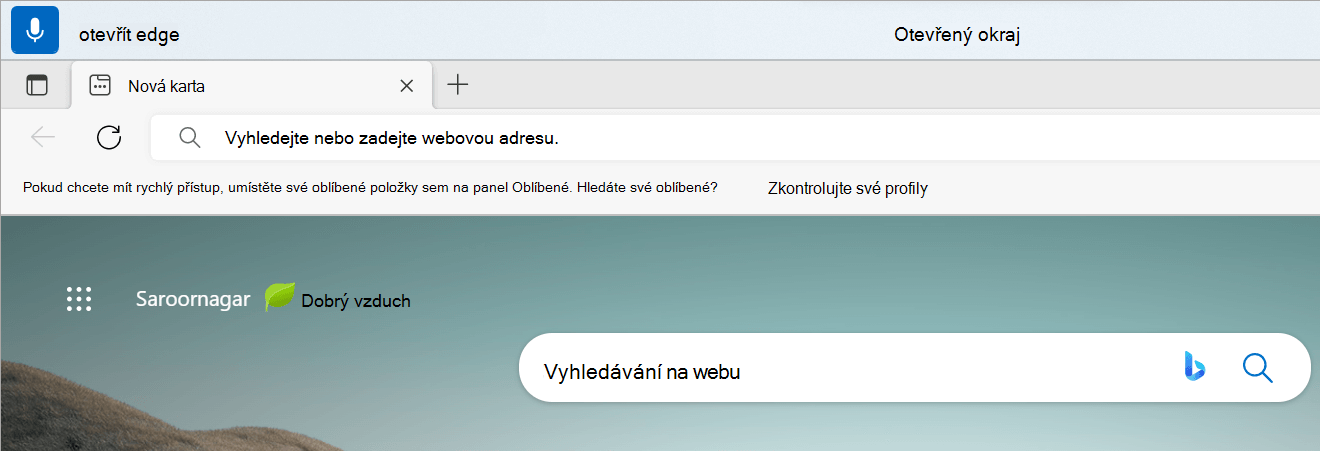Go back with the arrow button
The width and height of the screenshot is (1320, 451).
click(43, 137)
